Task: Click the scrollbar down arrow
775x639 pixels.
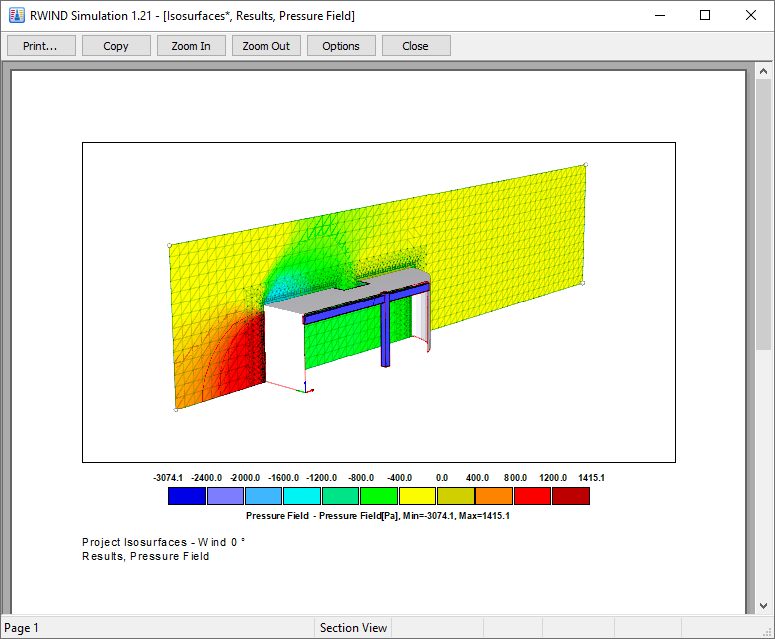Action: click(763, 605)
